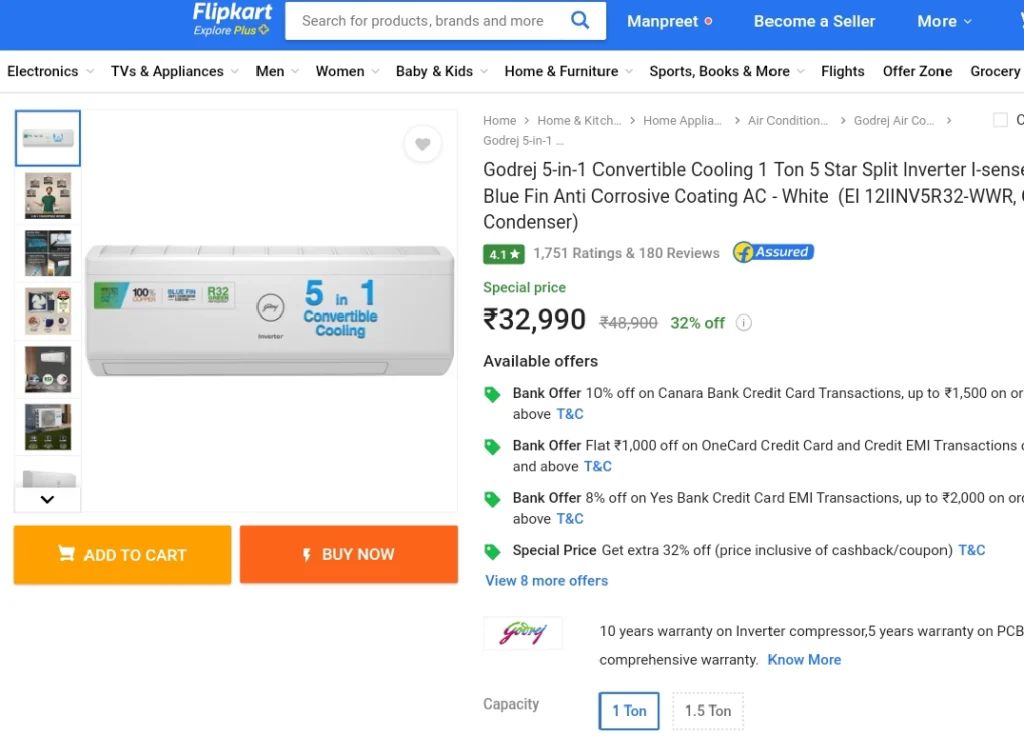Click the search magnifier icon
The image size is (1024, 736).
point(579,20)
